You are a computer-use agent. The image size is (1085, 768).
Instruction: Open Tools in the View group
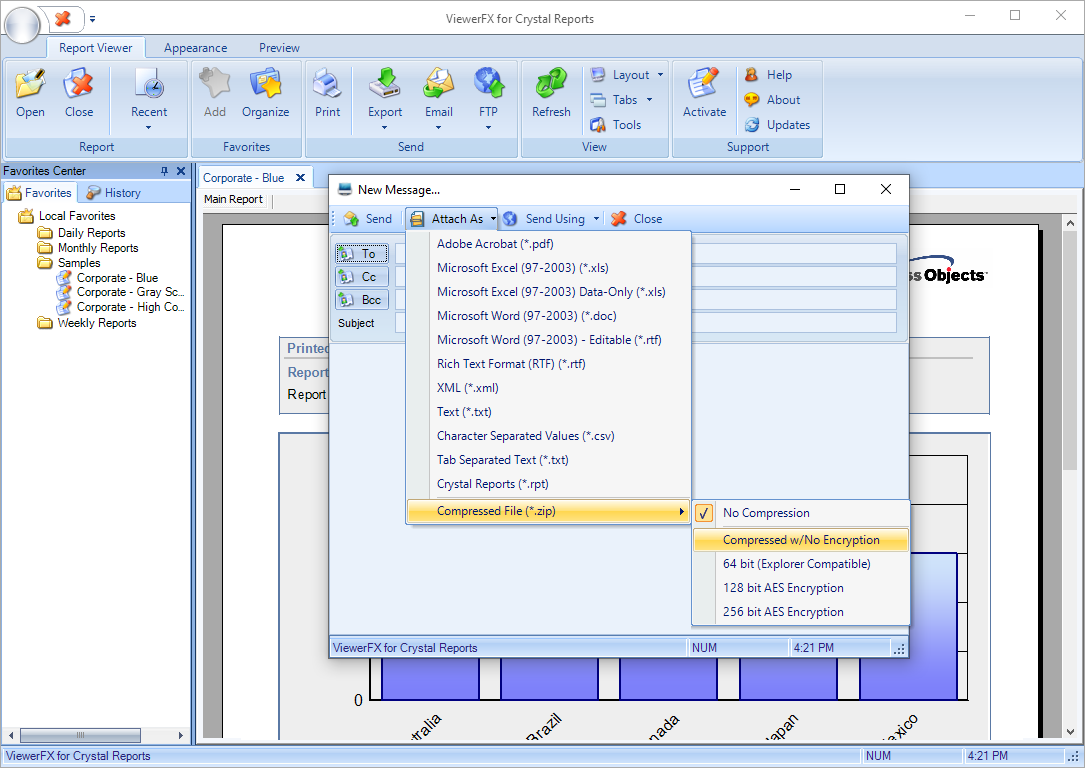[615, 125]
